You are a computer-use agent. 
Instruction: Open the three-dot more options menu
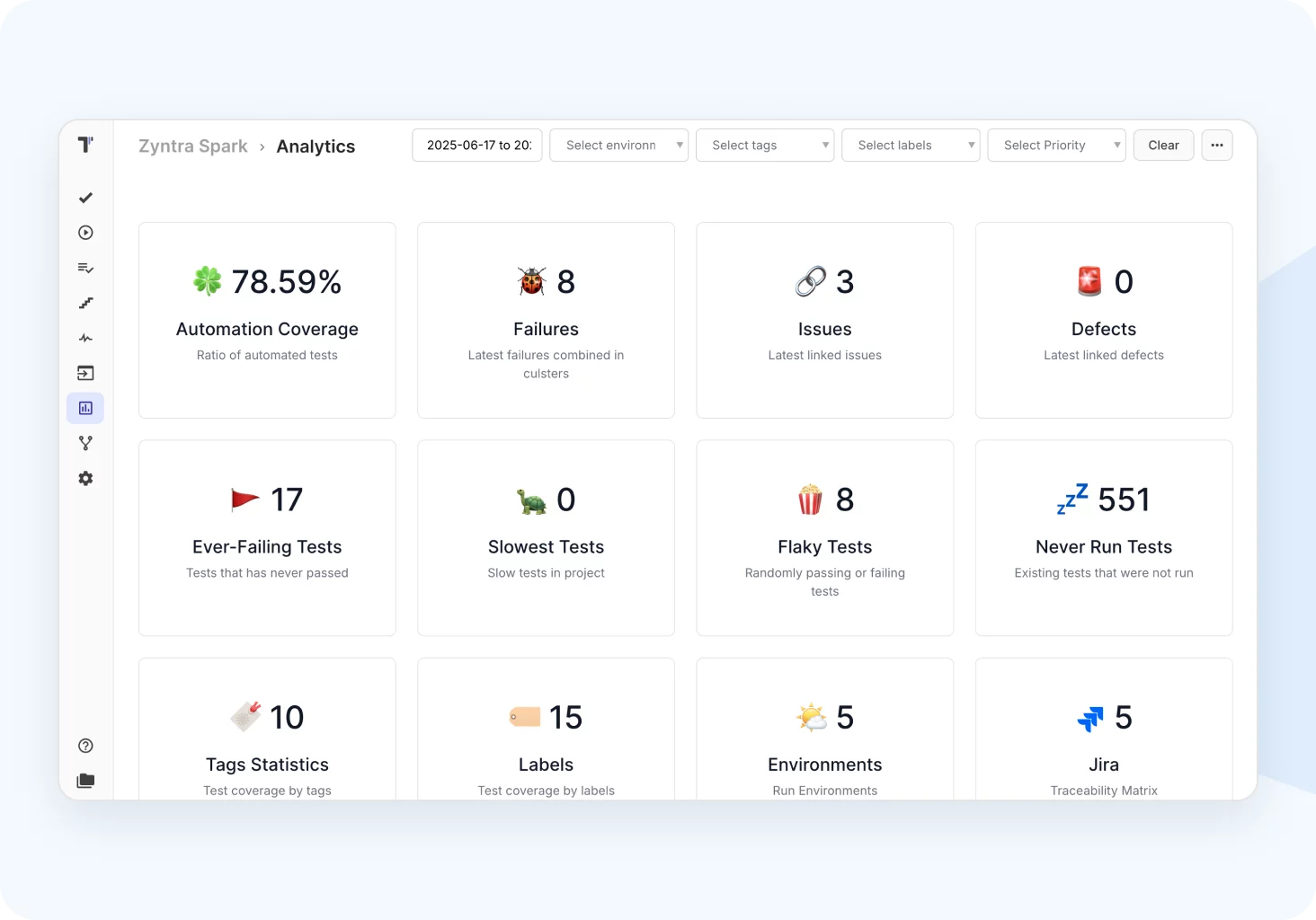pyautogui.click(x=1216, y=146)
